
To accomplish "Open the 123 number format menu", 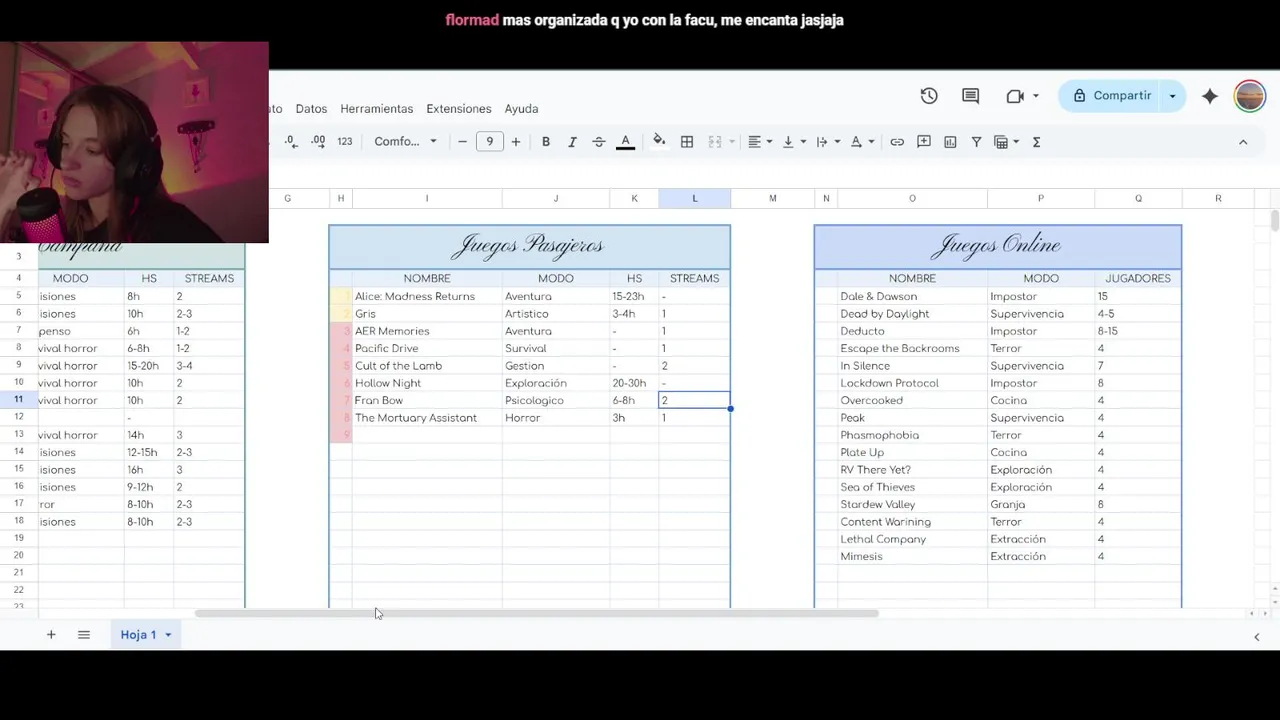I will (x=345, y=142).
